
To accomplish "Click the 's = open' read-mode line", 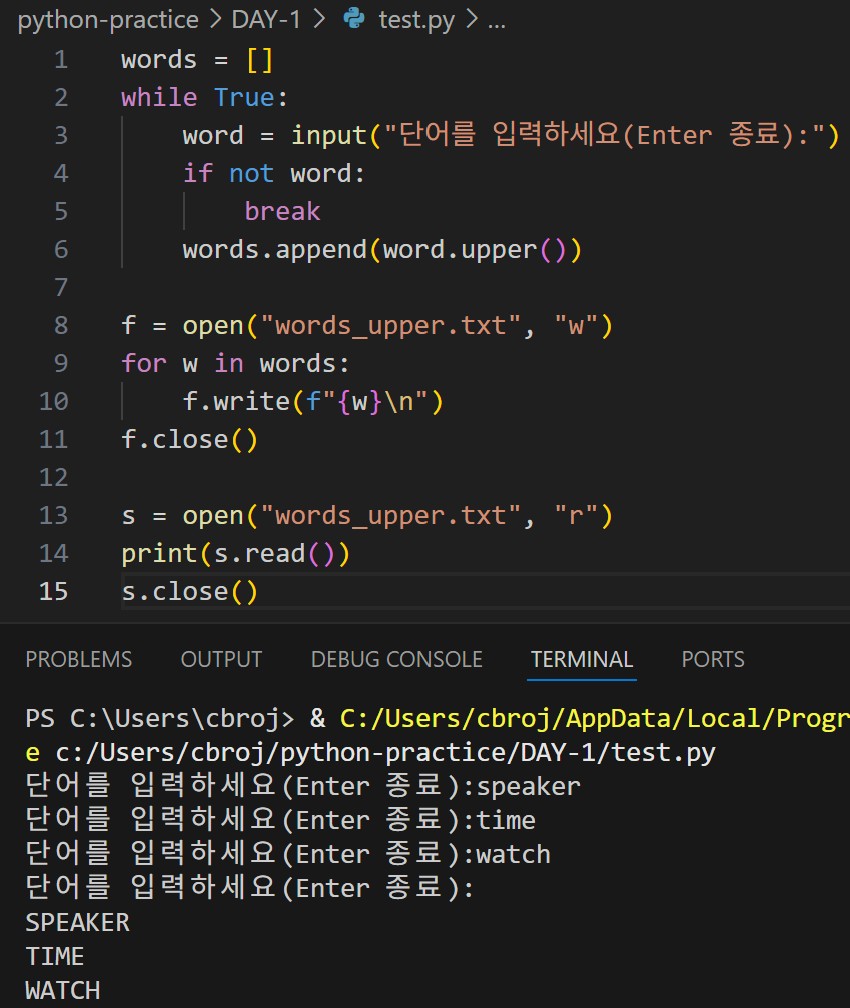I will click(366, 516).
